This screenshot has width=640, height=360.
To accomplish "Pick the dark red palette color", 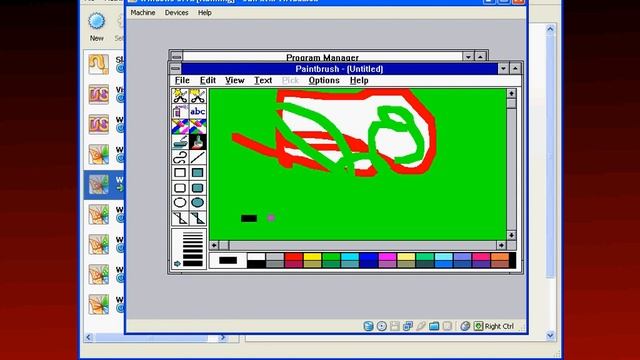I will click(293, 264).
